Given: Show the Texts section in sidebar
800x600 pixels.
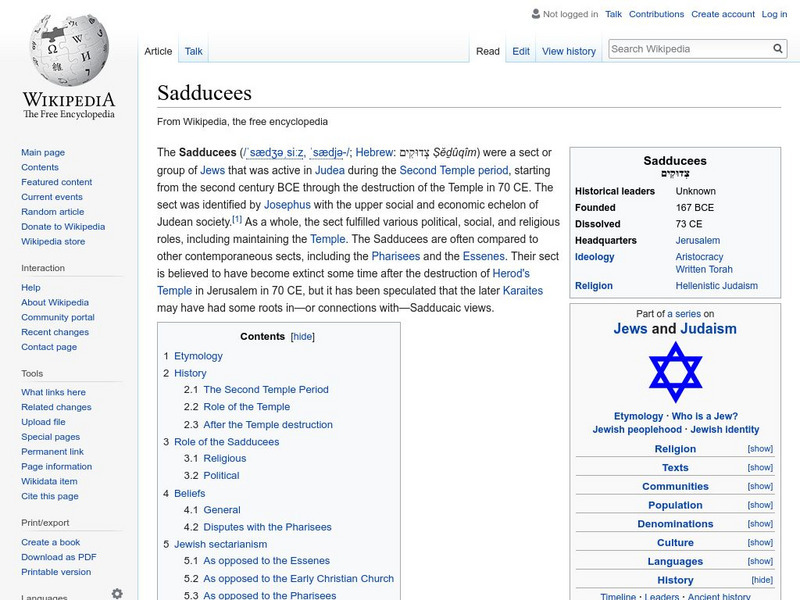Looking at the screenshot, I should pyautogui.click(x=760, y=467).
